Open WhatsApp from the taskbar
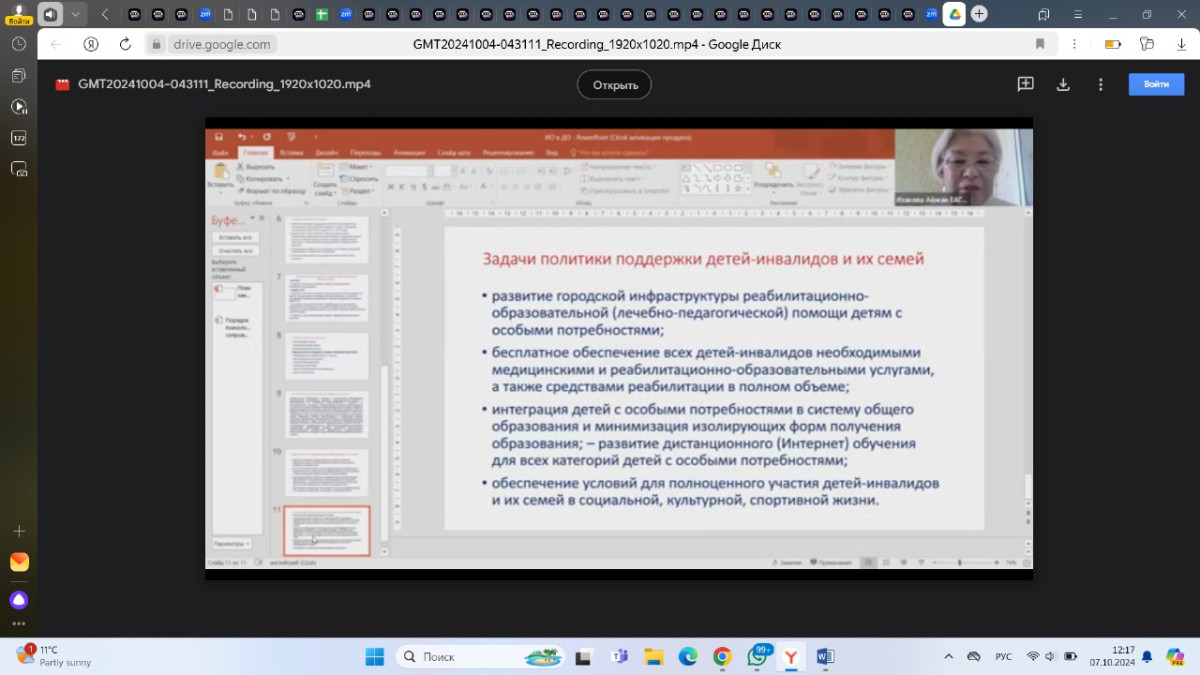Viewport: 1200px width, 675px height. click(x=756, y=657)
